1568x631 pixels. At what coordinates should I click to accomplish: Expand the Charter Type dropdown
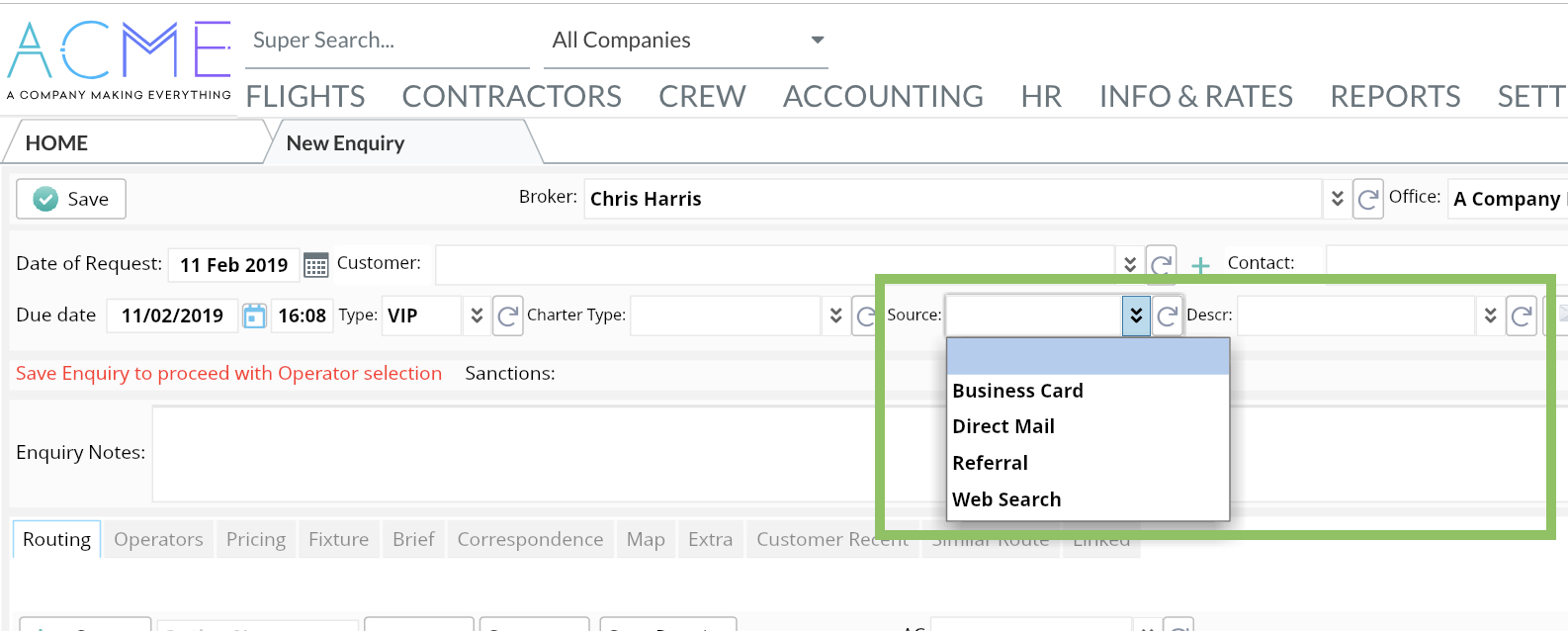835,315
